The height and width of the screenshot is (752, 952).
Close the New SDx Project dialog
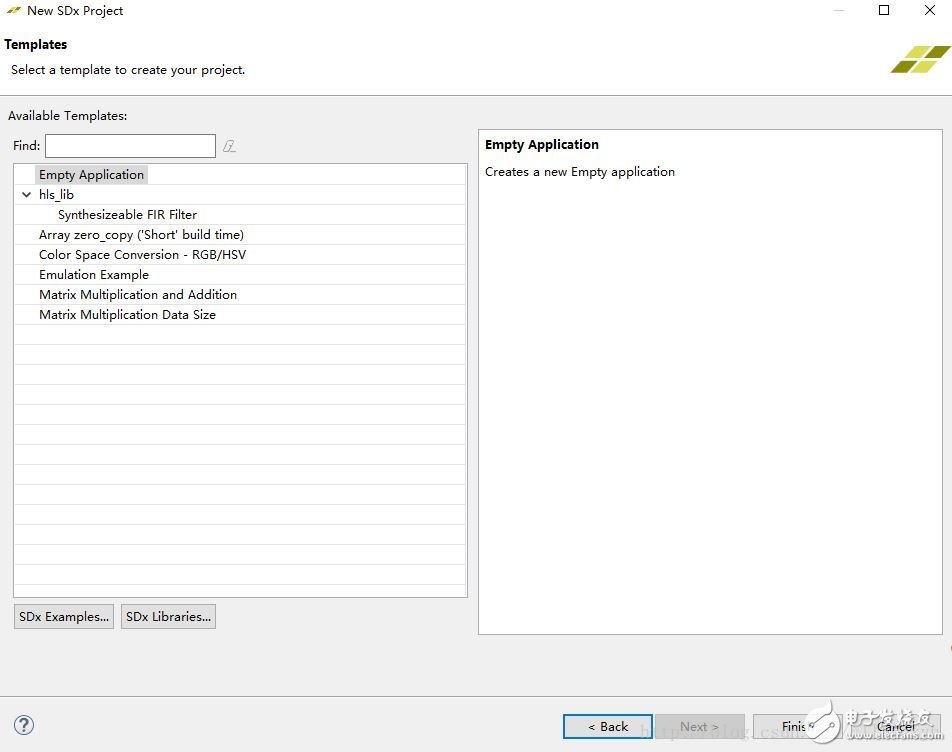[x=929, y=11]
